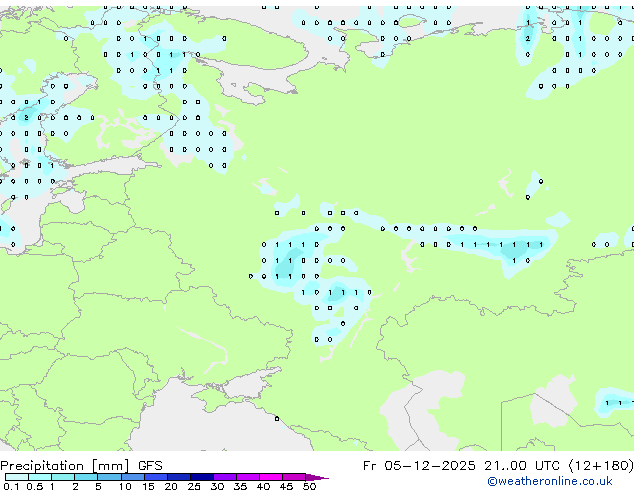Click the 0.1 mm lightest cyan legend swatch
634x490 pixels.
[x=17, y=477]
